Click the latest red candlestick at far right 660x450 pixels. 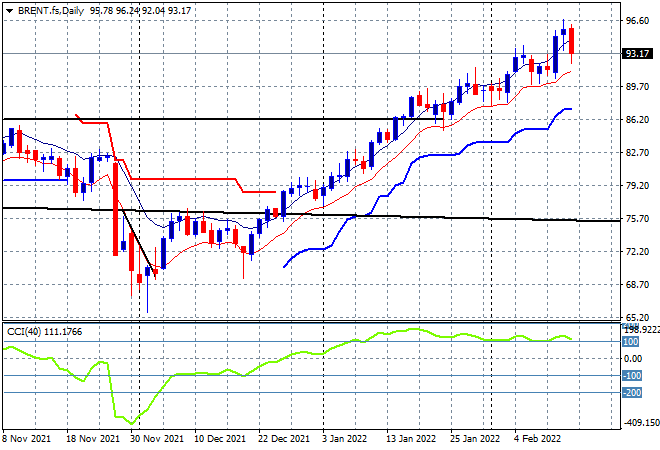[x=572, y=41]
